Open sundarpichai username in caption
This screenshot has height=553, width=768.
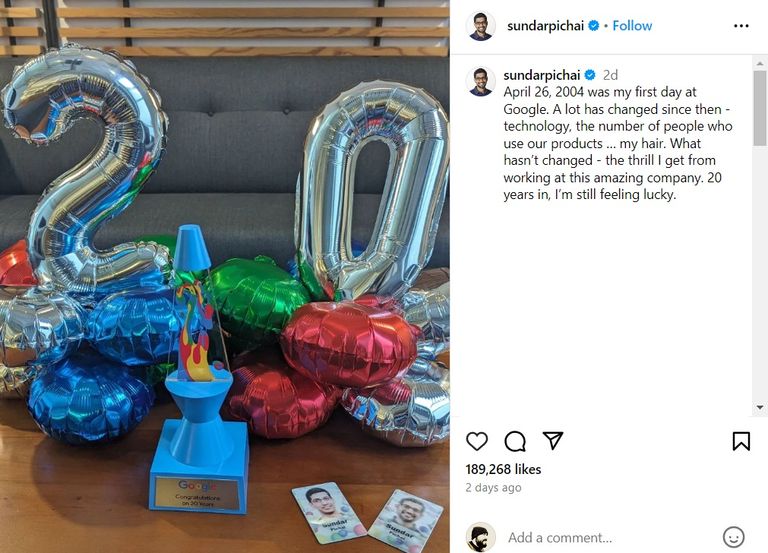[x=541, y=75]
